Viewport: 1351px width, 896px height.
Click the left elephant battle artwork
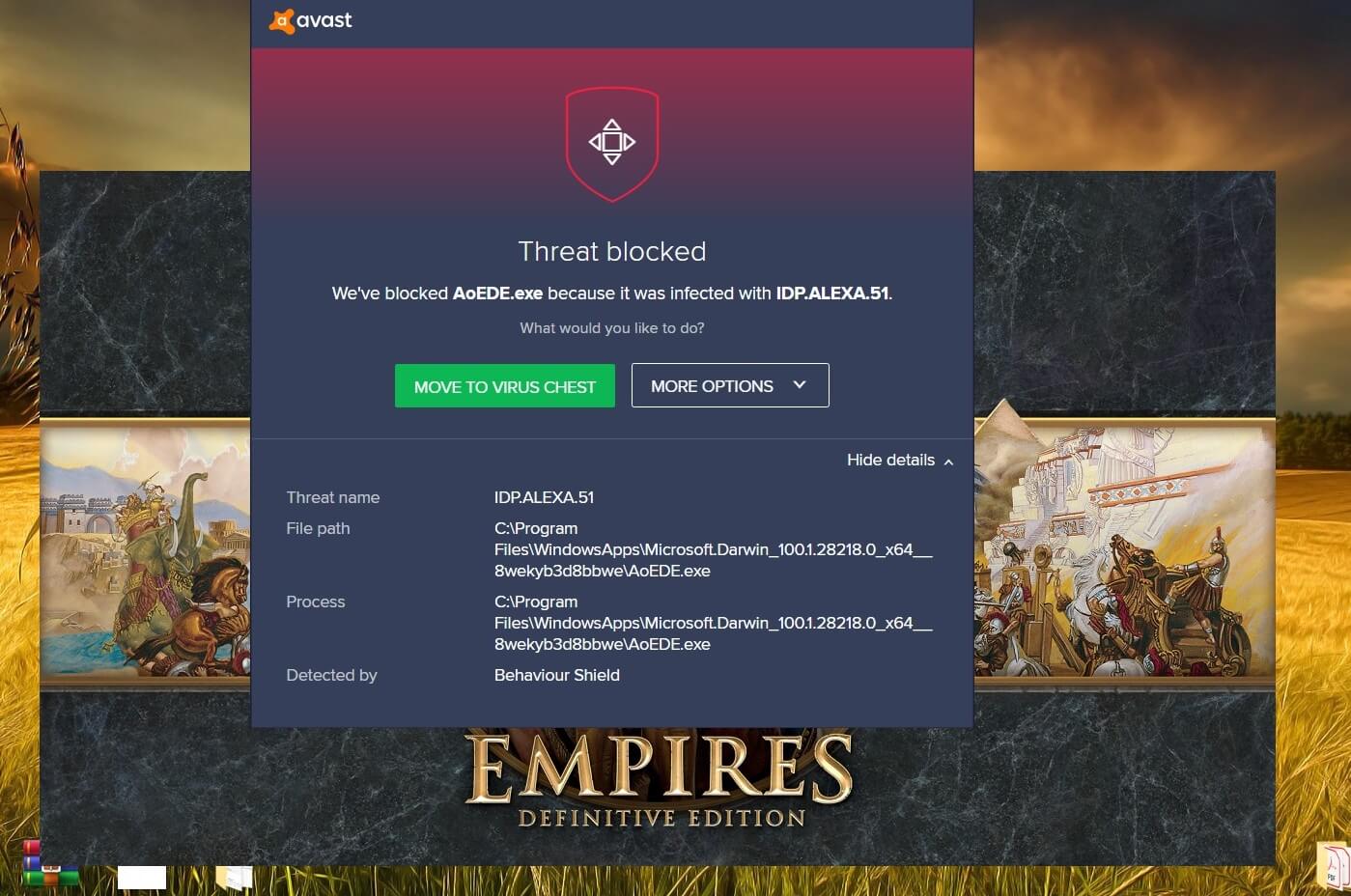[x=146, y=551]
